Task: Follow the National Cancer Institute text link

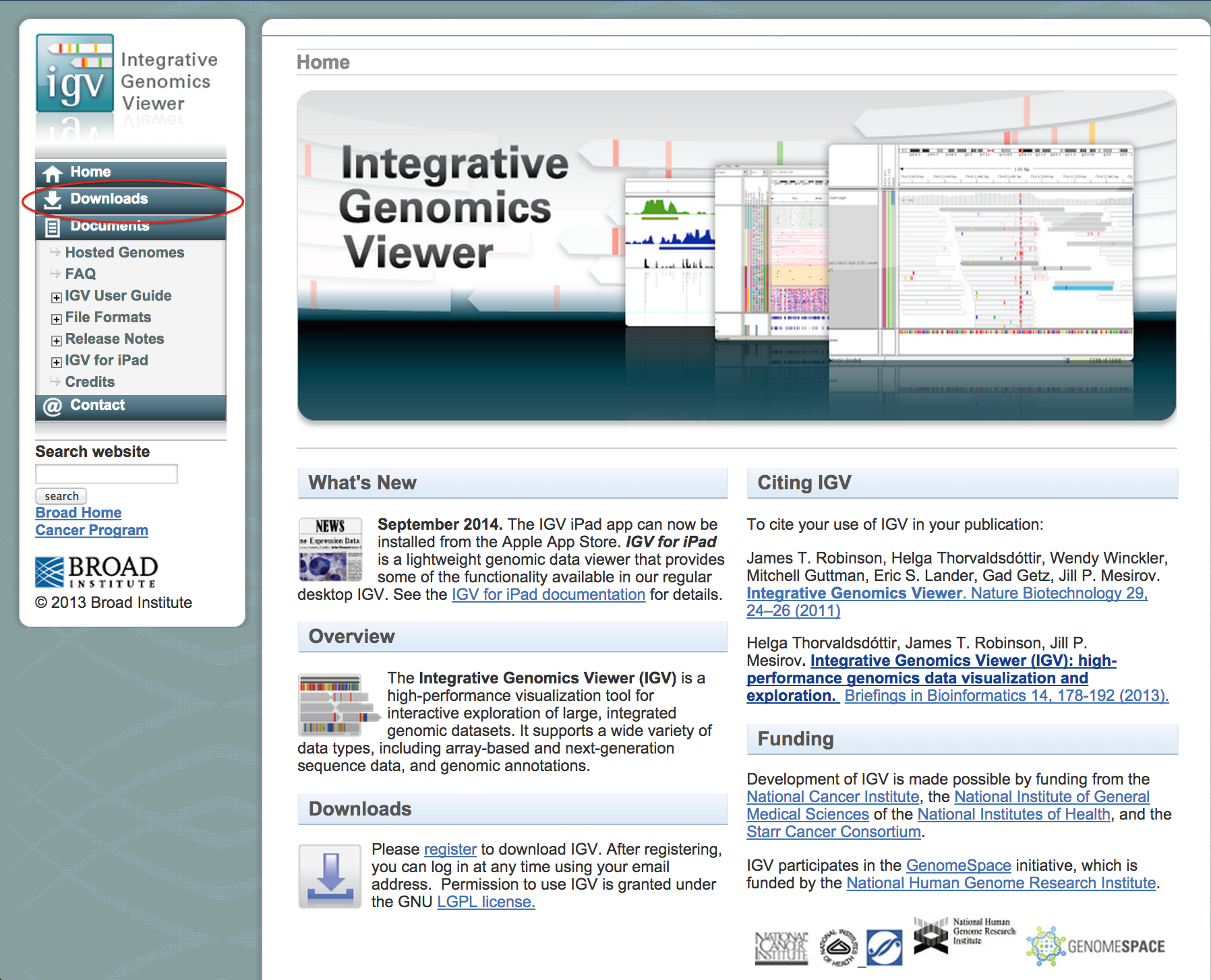Action: tap(833, 797)
